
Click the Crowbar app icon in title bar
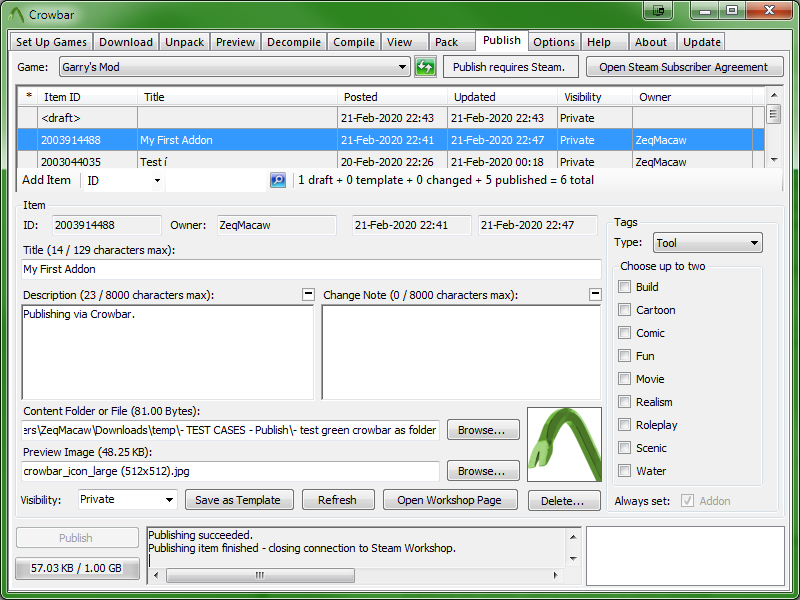(x=16, y=14)
